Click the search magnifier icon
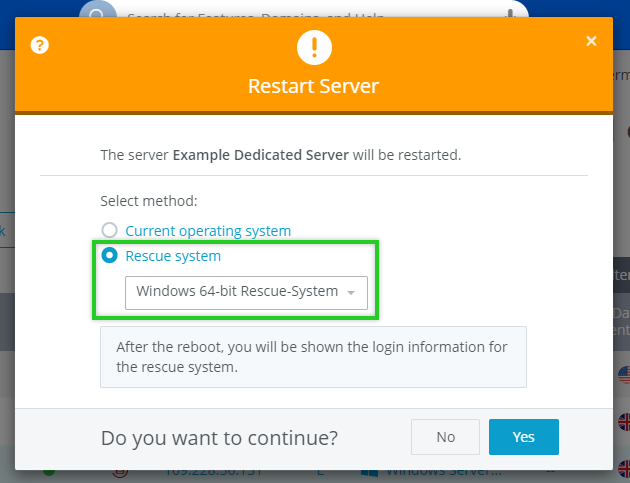 coord(97,14)
